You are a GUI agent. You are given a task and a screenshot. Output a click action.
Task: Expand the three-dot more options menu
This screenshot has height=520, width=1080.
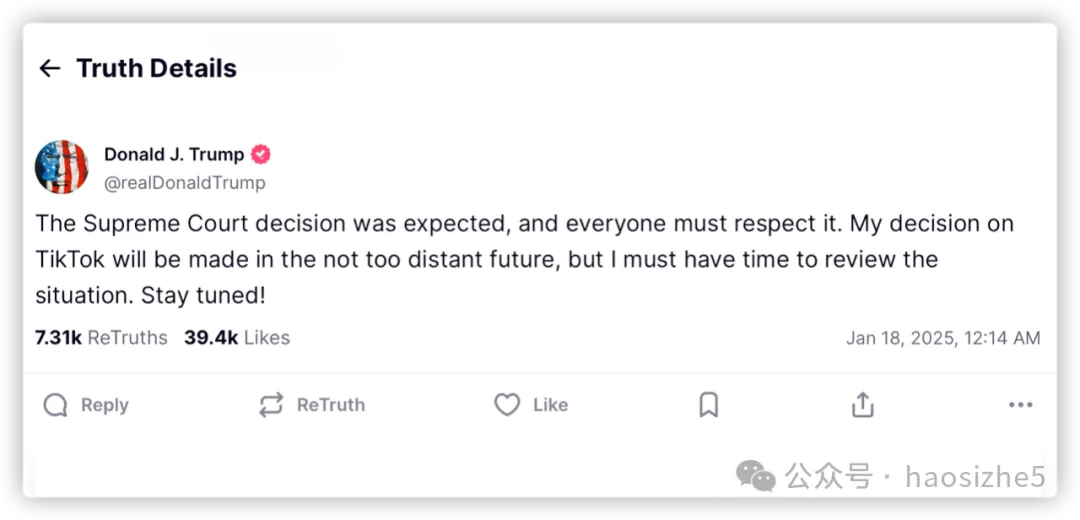pyautogui.click(x=1021, y=405)
